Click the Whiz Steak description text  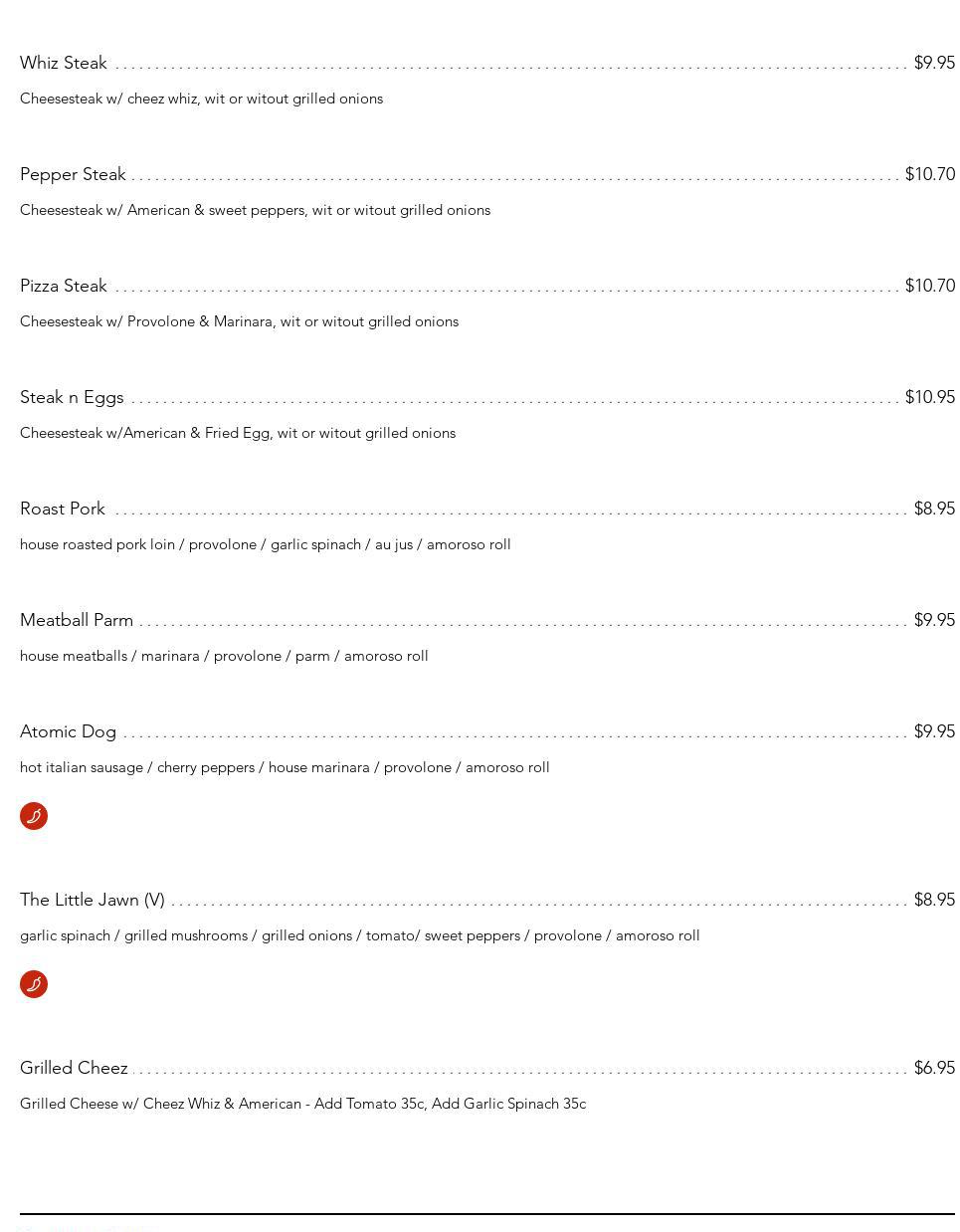click(x=201, y=99)
